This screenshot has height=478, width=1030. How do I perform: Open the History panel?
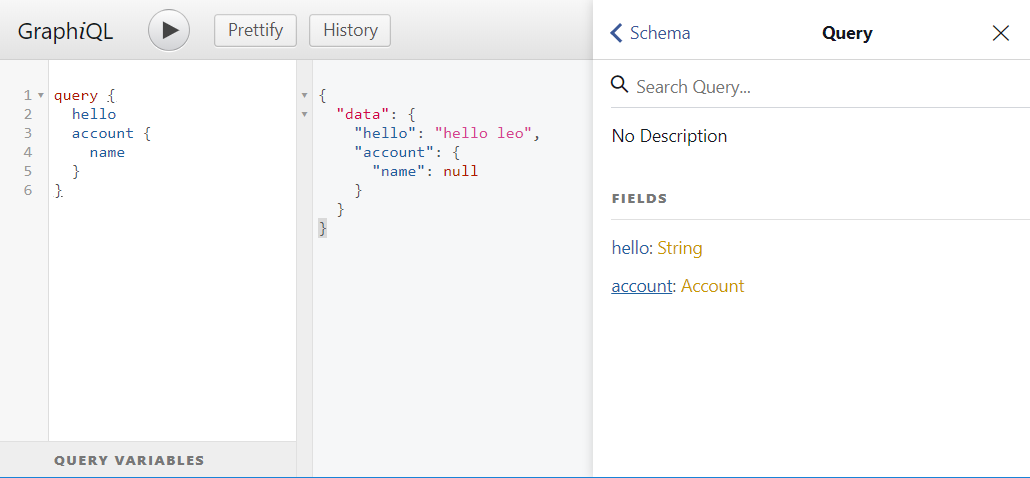click(349, 30)
